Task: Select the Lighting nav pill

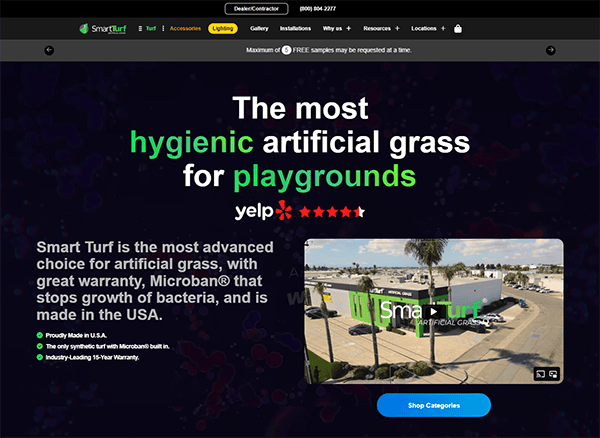Action: [223, 29]
